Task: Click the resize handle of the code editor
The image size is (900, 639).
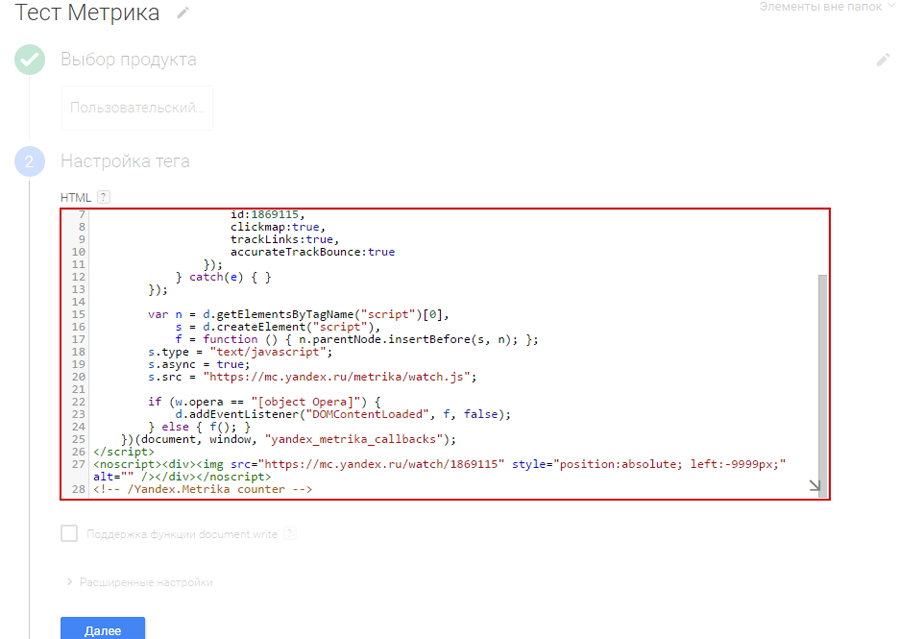Action: [815, 486]
